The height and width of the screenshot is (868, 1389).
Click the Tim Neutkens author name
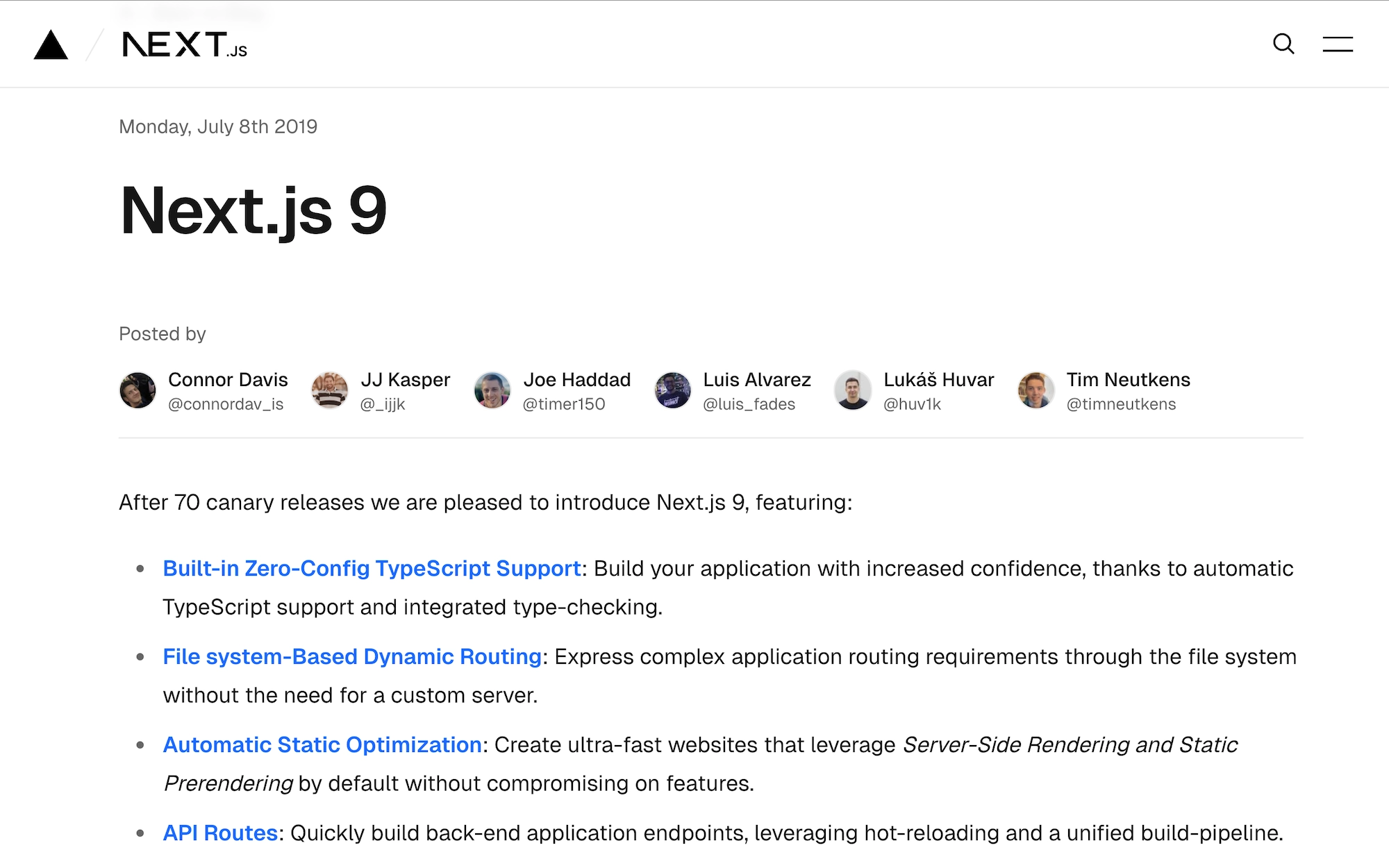click(x=1129, y=380)
